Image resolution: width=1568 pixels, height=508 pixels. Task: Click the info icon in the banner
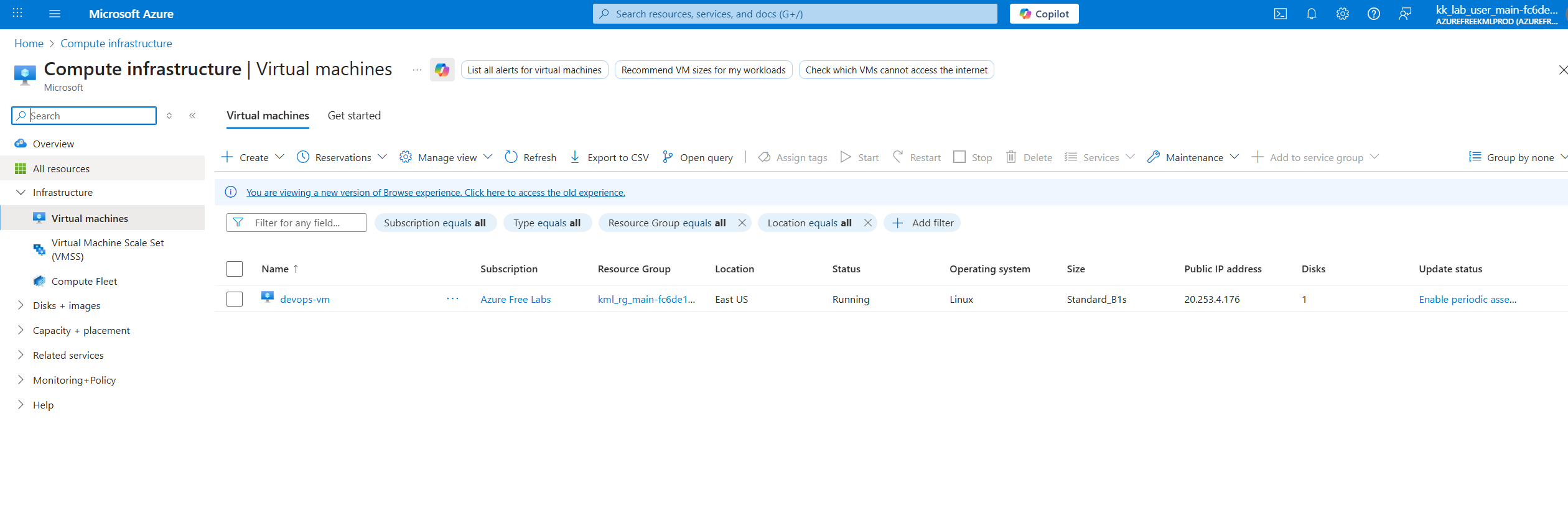tap(231, 192)
